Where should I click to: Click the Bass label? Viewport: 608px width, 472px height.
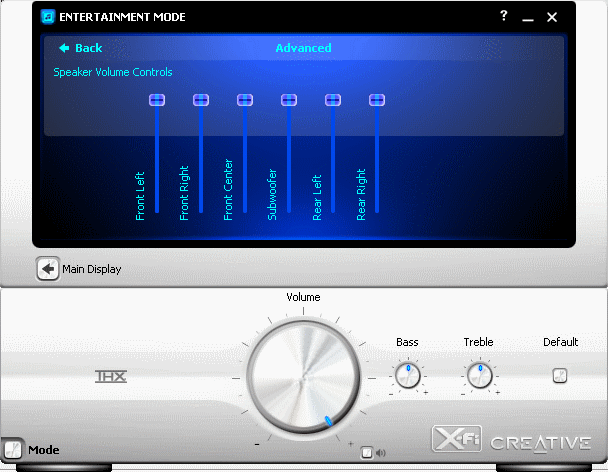pyautogui.click(x=407, y=342)
